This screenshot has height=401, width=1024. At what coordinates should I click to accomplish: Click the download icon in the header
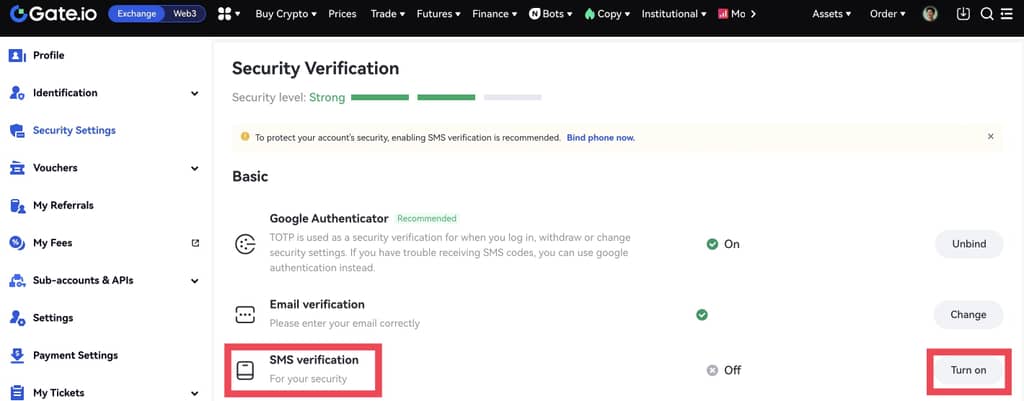[963, 14]
